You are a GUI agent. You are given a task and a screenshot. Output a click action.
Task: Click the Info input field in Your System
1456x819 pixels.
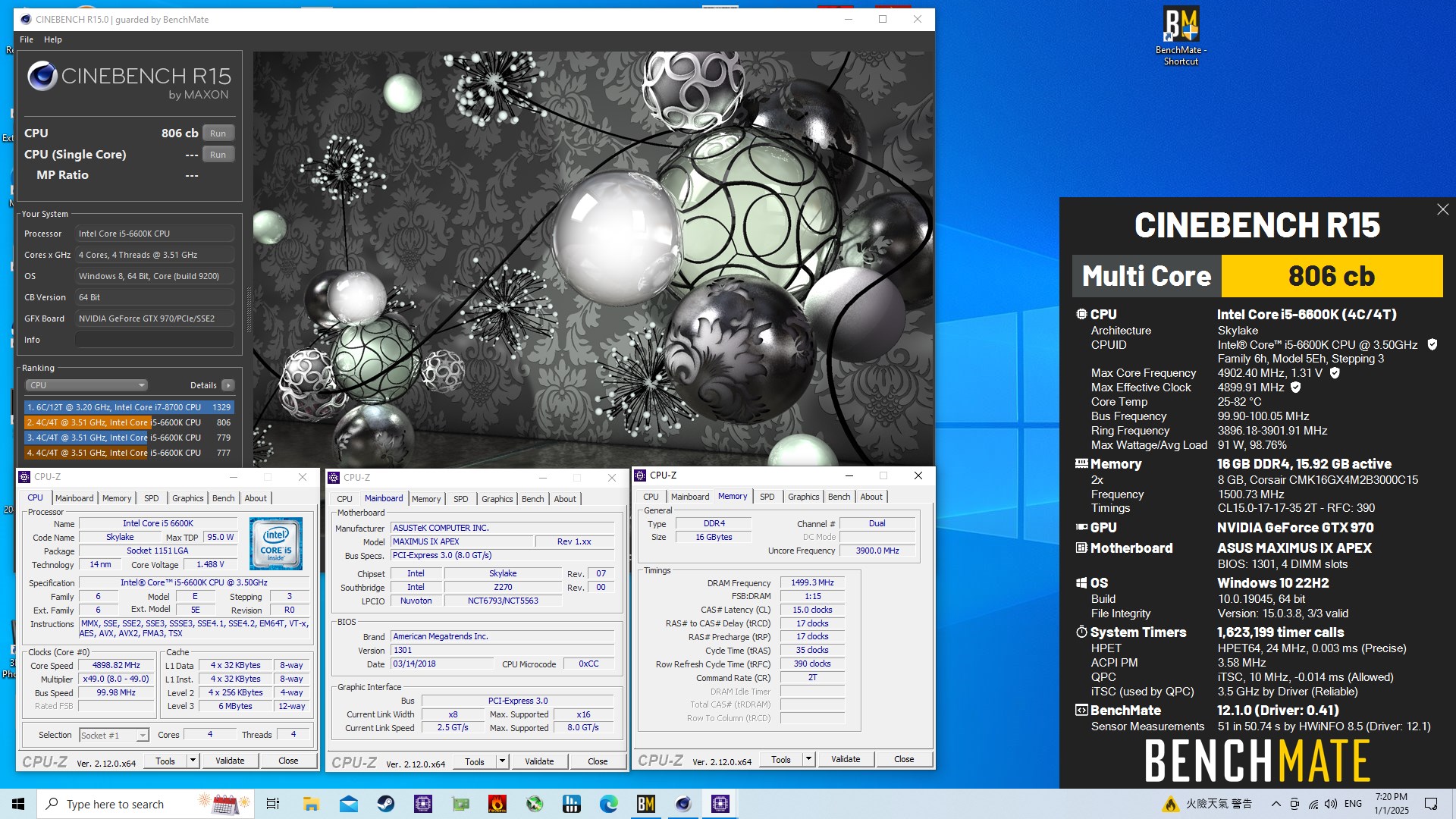[x=155, y=340]
